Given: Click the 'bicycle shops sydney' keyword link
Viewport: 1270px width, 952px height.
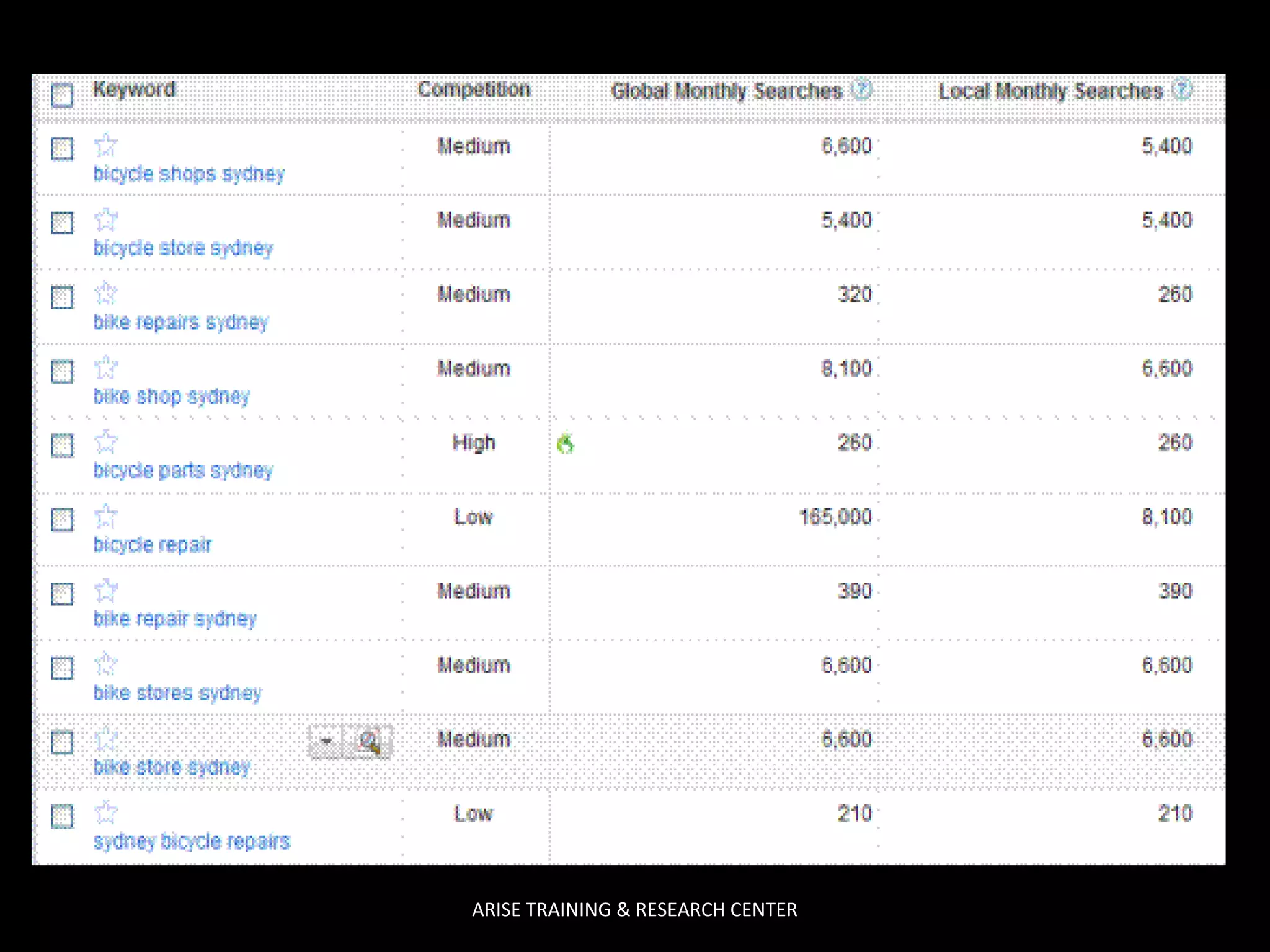Looking at the screenshot, I should pos(189,174).
